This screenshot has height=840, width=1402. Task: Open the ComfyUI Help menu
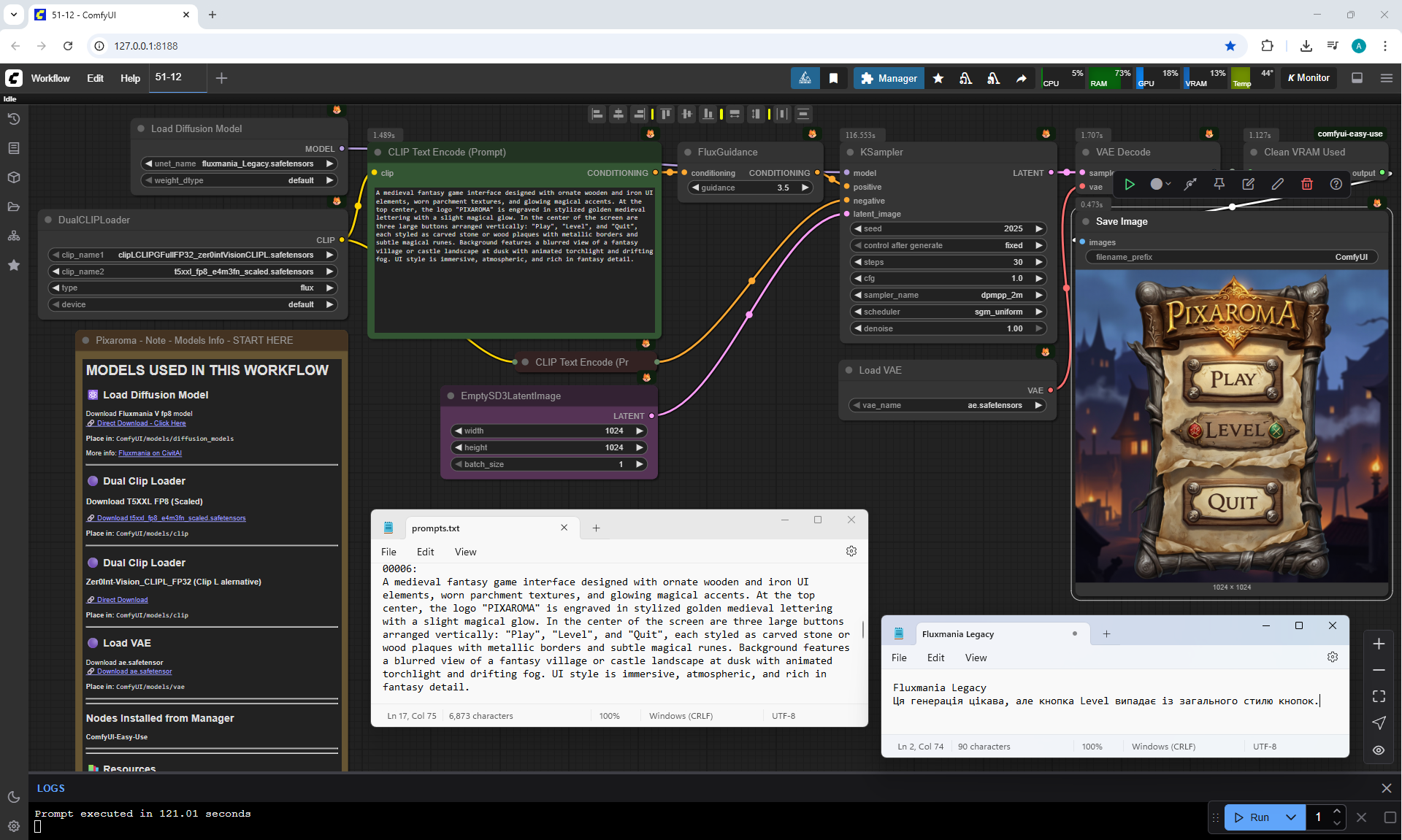130,78
